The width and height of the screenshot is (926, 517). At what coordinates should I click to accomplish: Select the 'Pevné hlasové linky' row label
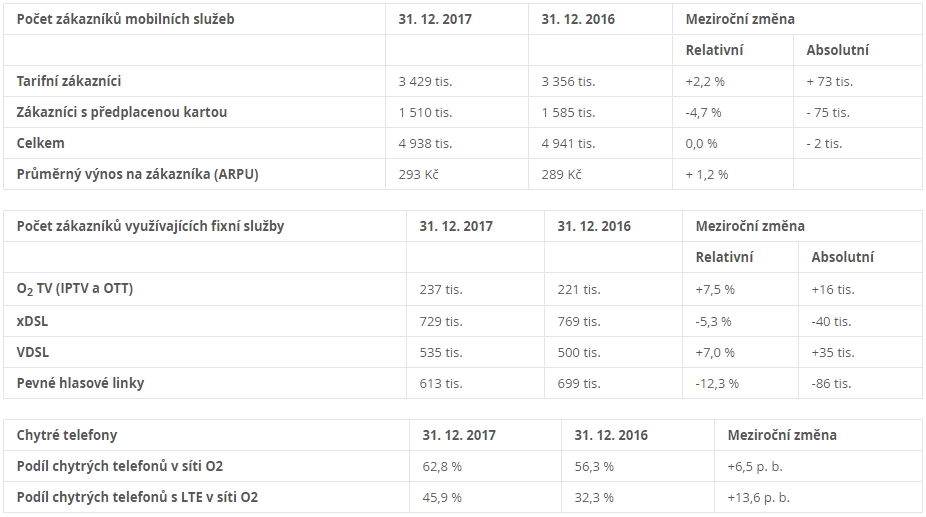click(x=80, y=383)
